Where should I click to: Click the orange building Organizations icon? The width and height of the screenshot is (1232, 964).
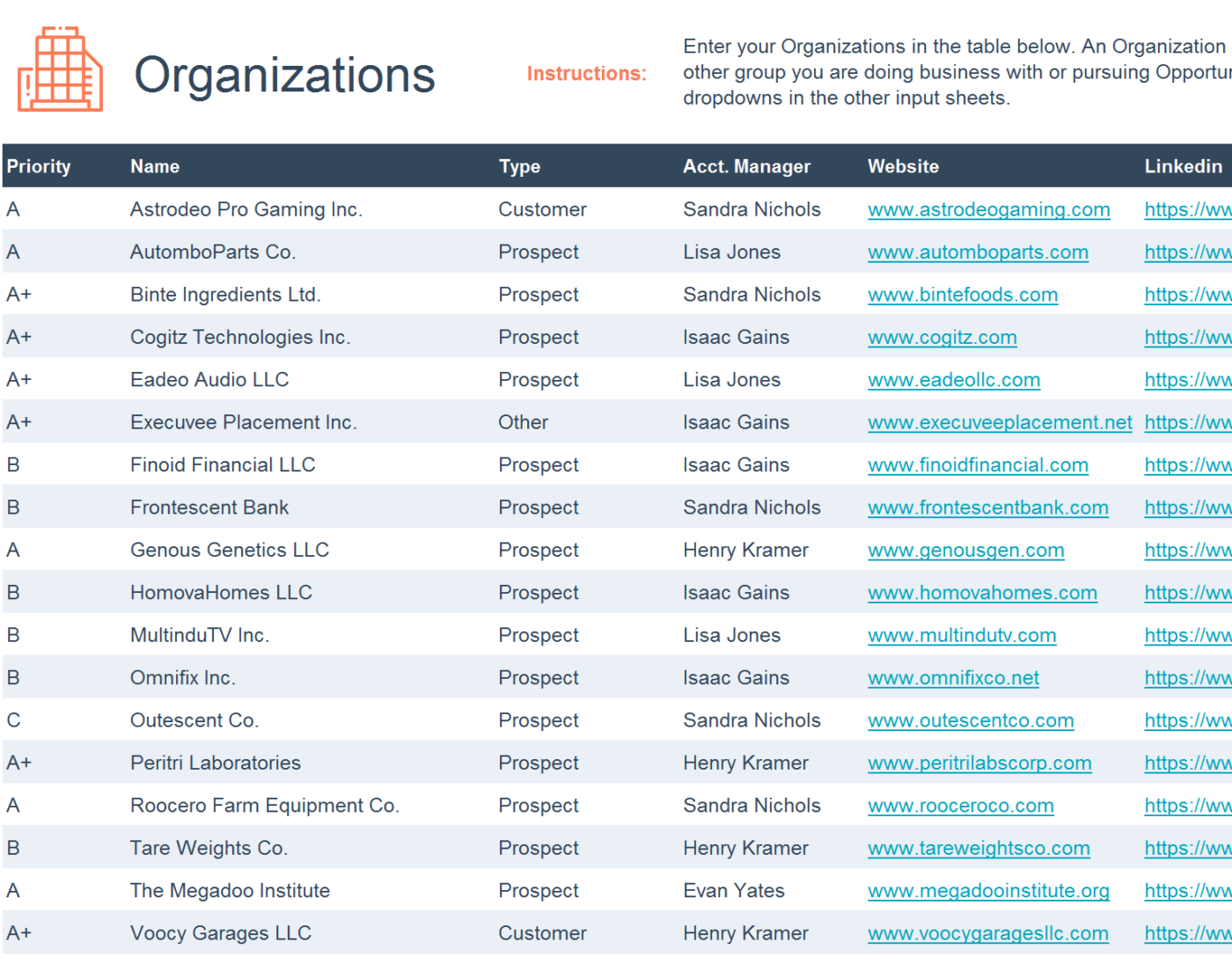click(x=60, y=69)
